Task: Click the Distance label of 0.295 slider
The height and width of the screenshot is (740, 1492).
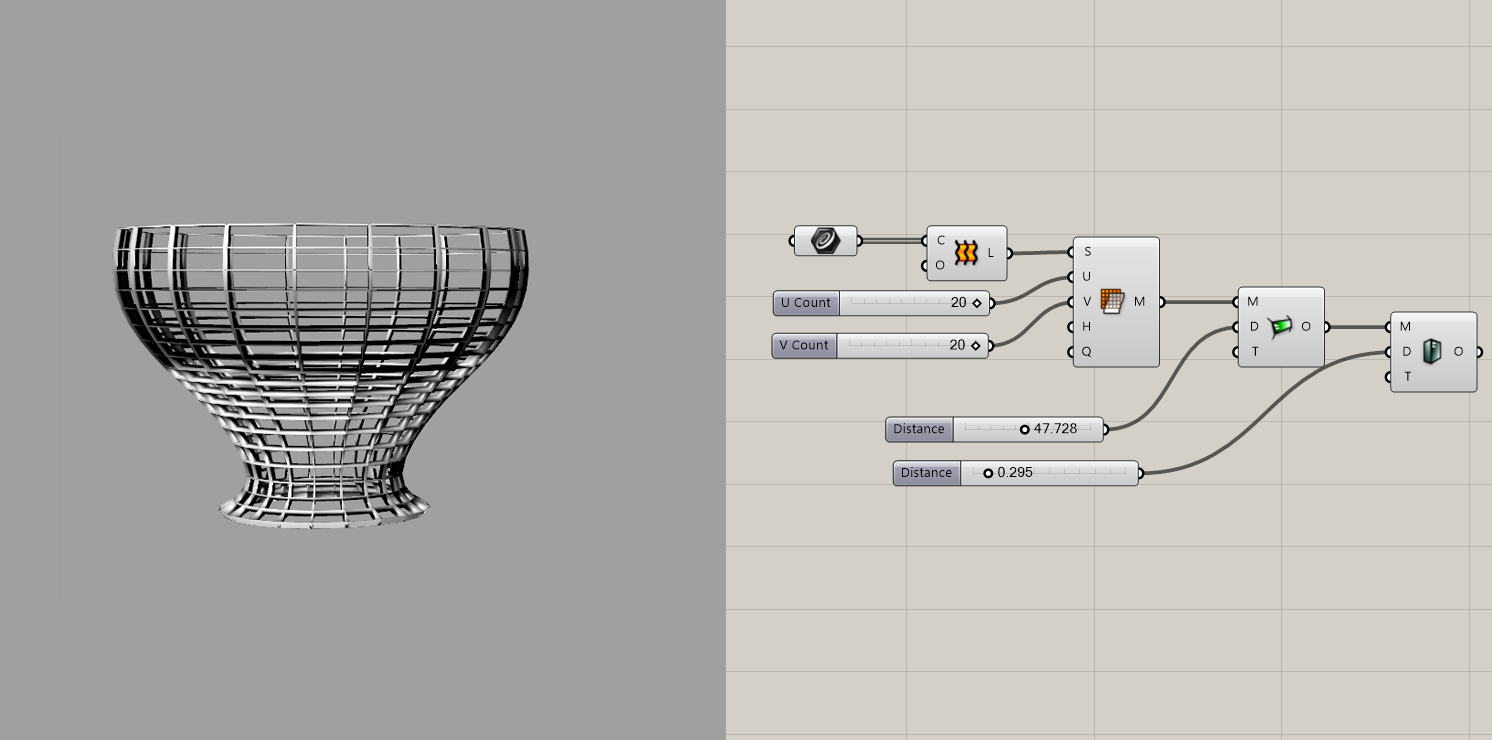Action: pyautogui.click(x=926, y=473)
